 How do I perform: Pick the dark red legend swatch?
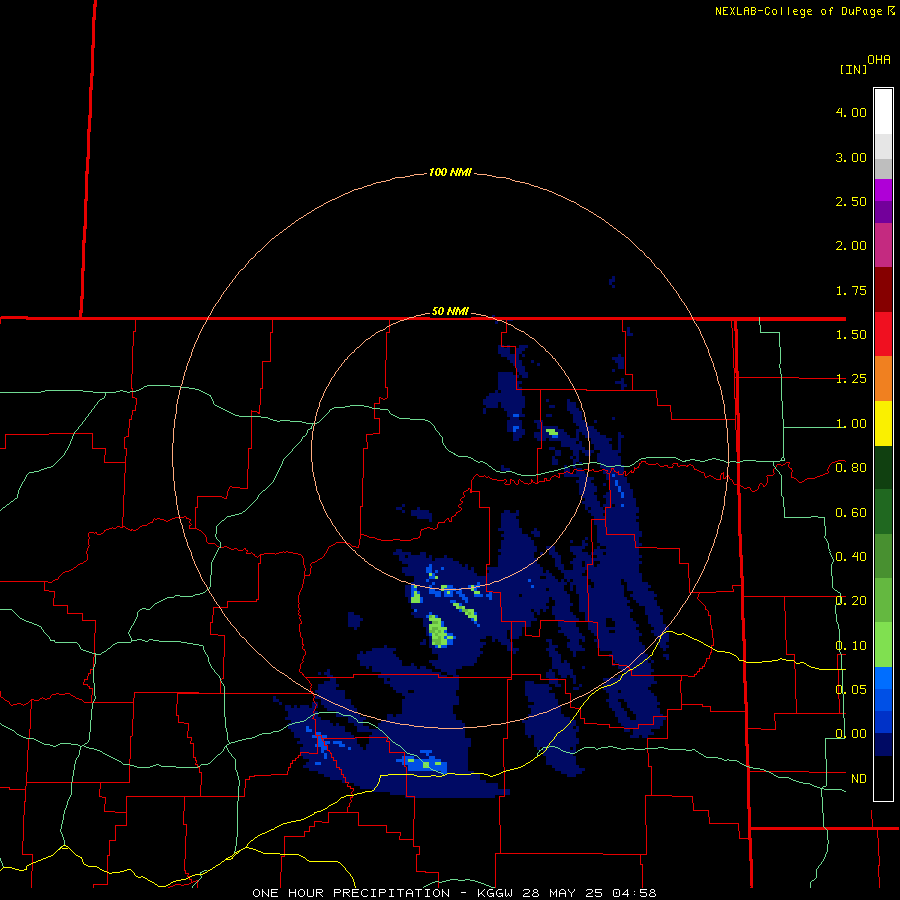coord(883,289)
